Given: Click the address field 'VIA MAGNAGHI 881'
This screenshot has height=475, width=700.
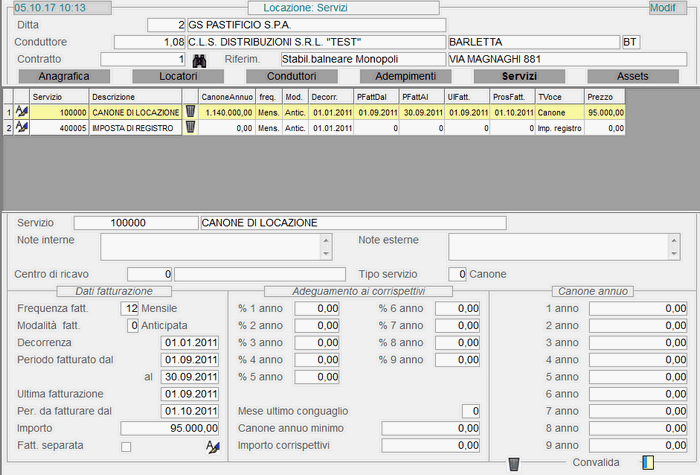Looking at the screenshot, I should (567, 59).
